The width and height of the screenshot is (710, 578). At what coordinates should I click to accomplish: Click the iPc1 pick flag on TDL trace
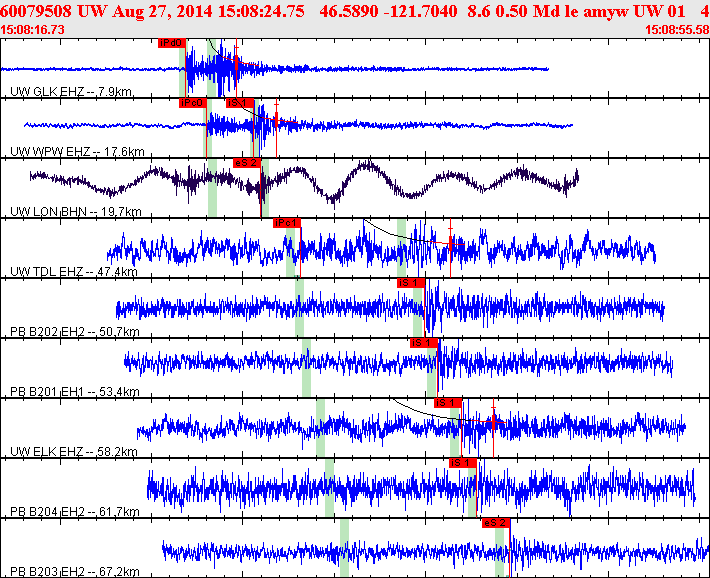click(286, 222)
